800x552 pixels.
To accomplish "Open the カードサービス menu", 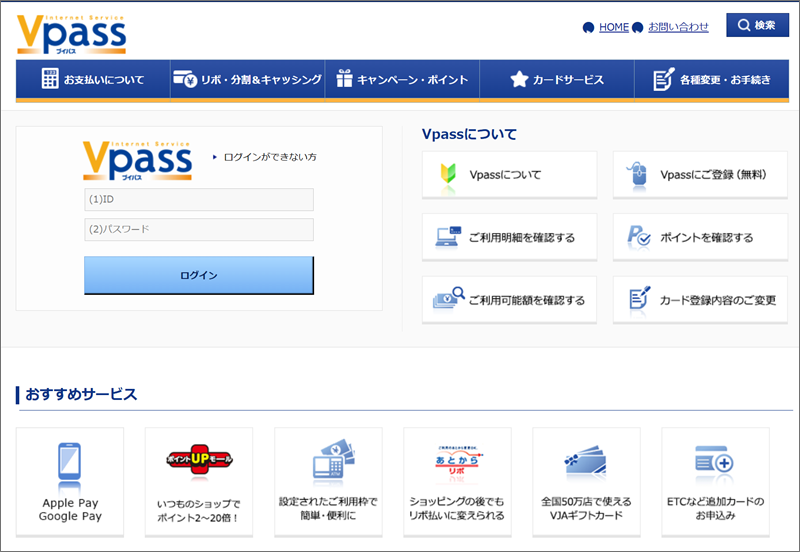I will tap(557, 80).
